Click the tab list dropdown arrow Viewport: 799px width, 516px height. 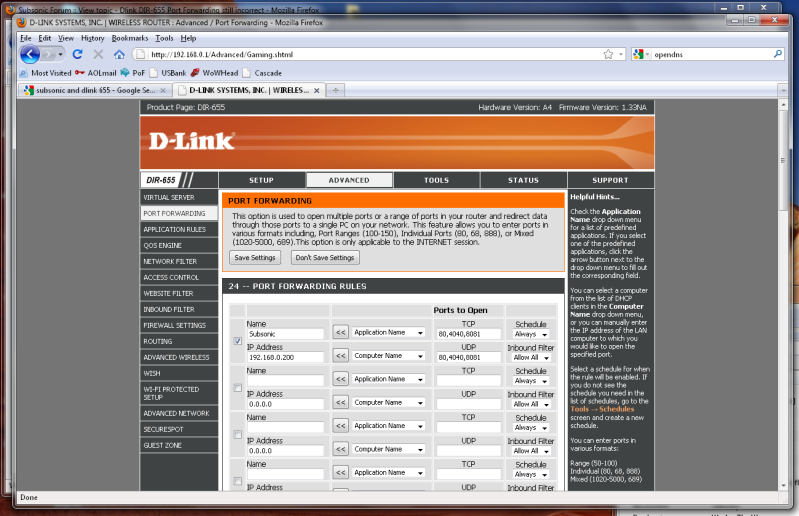783,90
